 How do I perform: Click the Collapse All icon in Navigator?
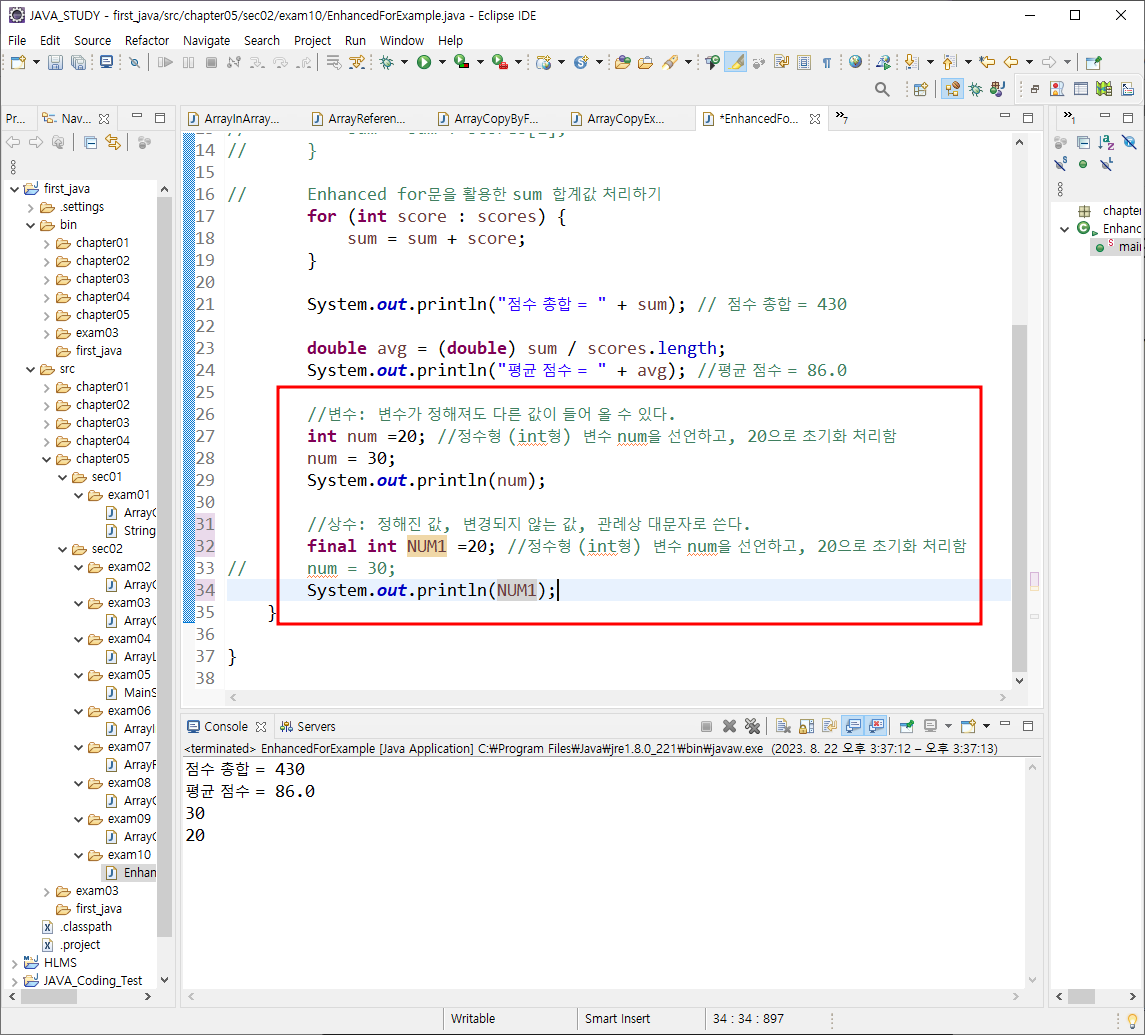pos(91,142)
